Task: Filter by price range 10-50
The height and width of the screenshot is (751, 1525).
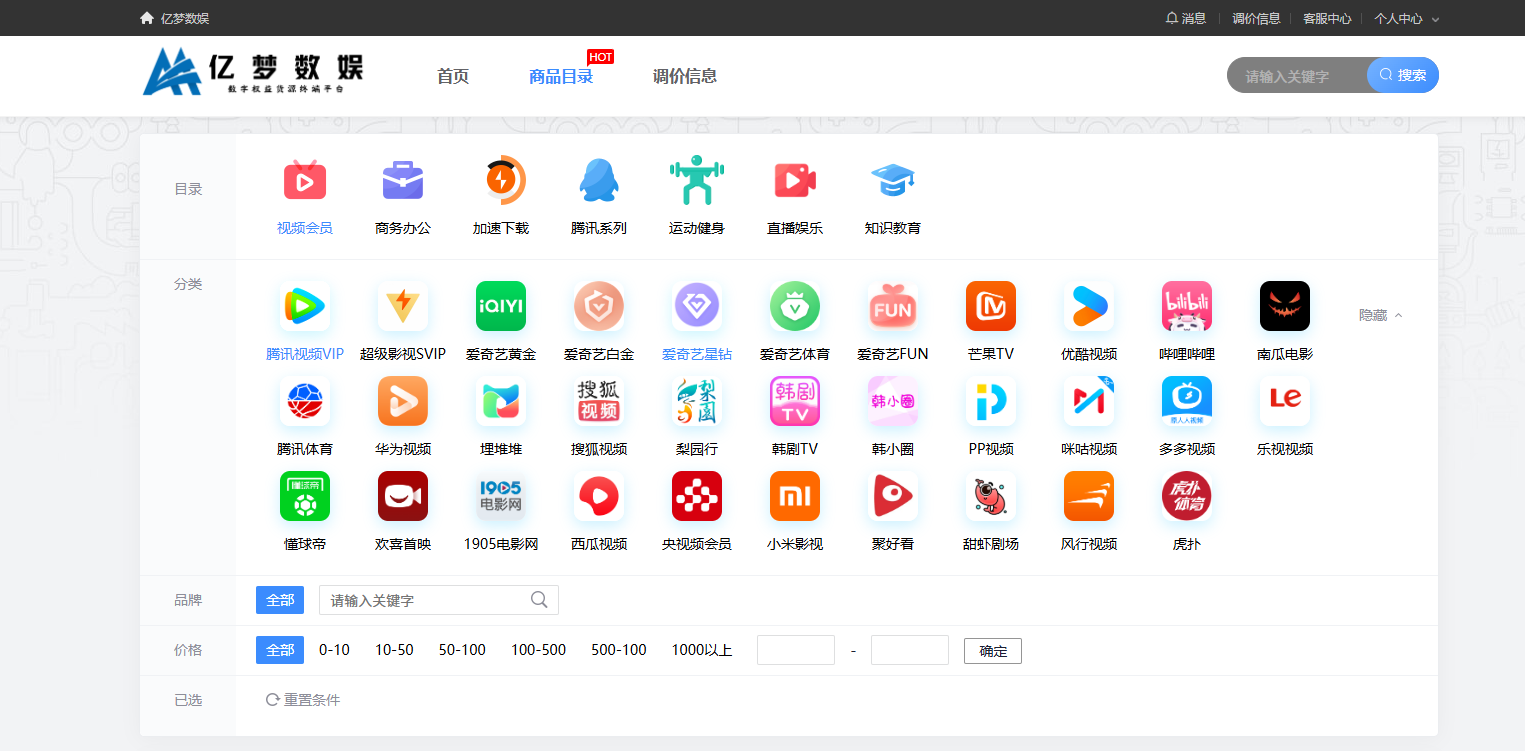Action: pos(394,650)
